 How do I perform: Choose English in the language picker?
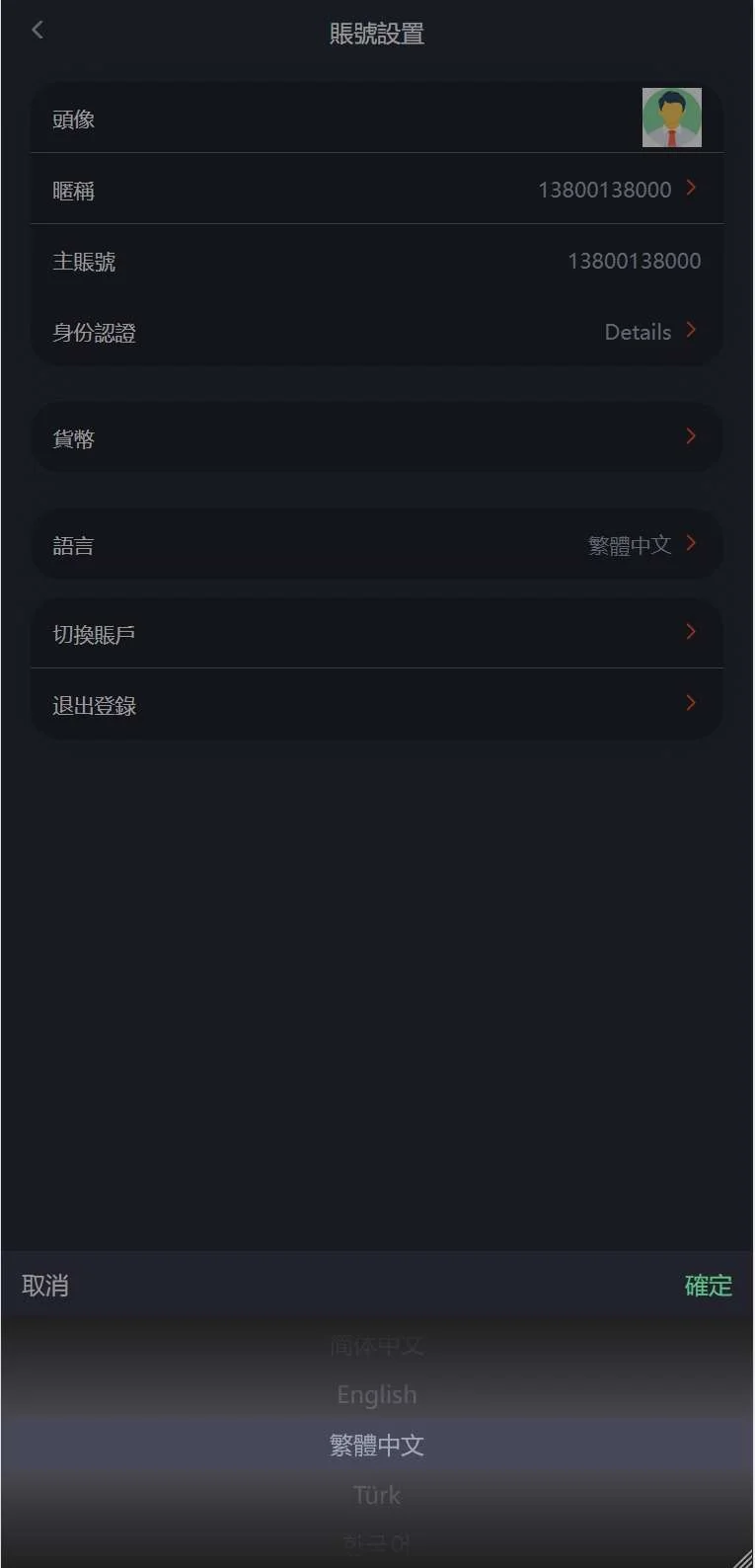[377, 1395]
